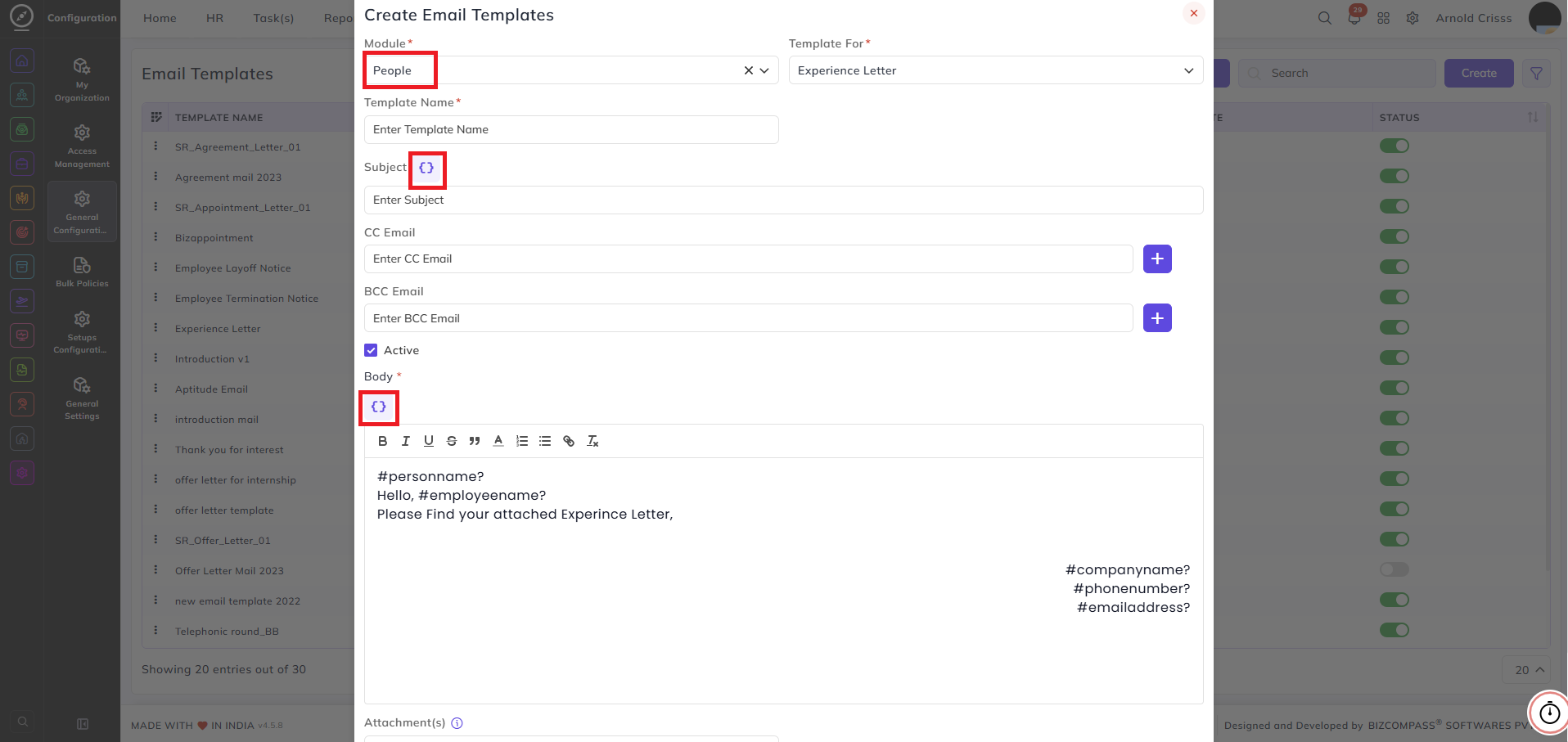Open placeholder braces icon next to Subject
This screenshot has width=1568, height=742.
[426, 168]
